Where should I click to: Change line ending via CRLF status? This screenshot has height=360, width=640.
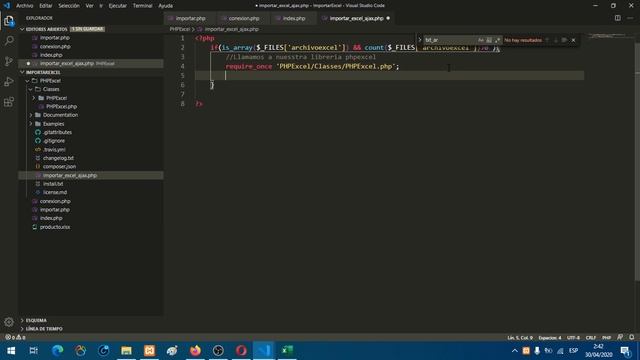591,338
